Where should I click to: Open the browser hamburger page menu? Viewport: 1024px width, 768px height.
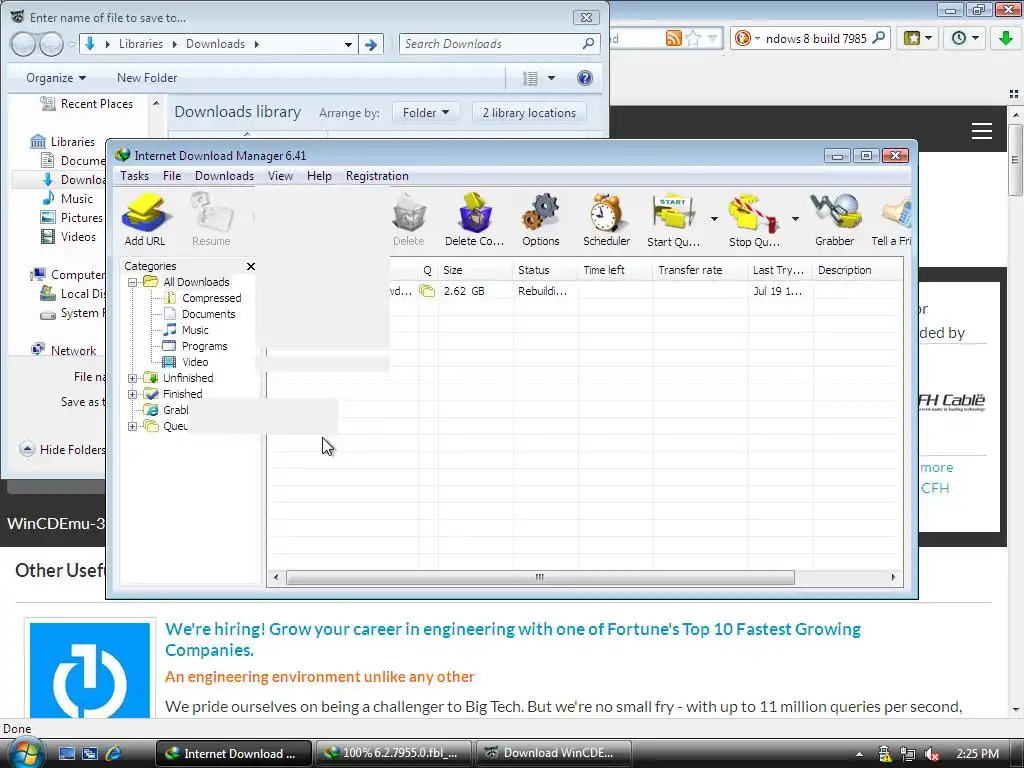coord(982,131)
